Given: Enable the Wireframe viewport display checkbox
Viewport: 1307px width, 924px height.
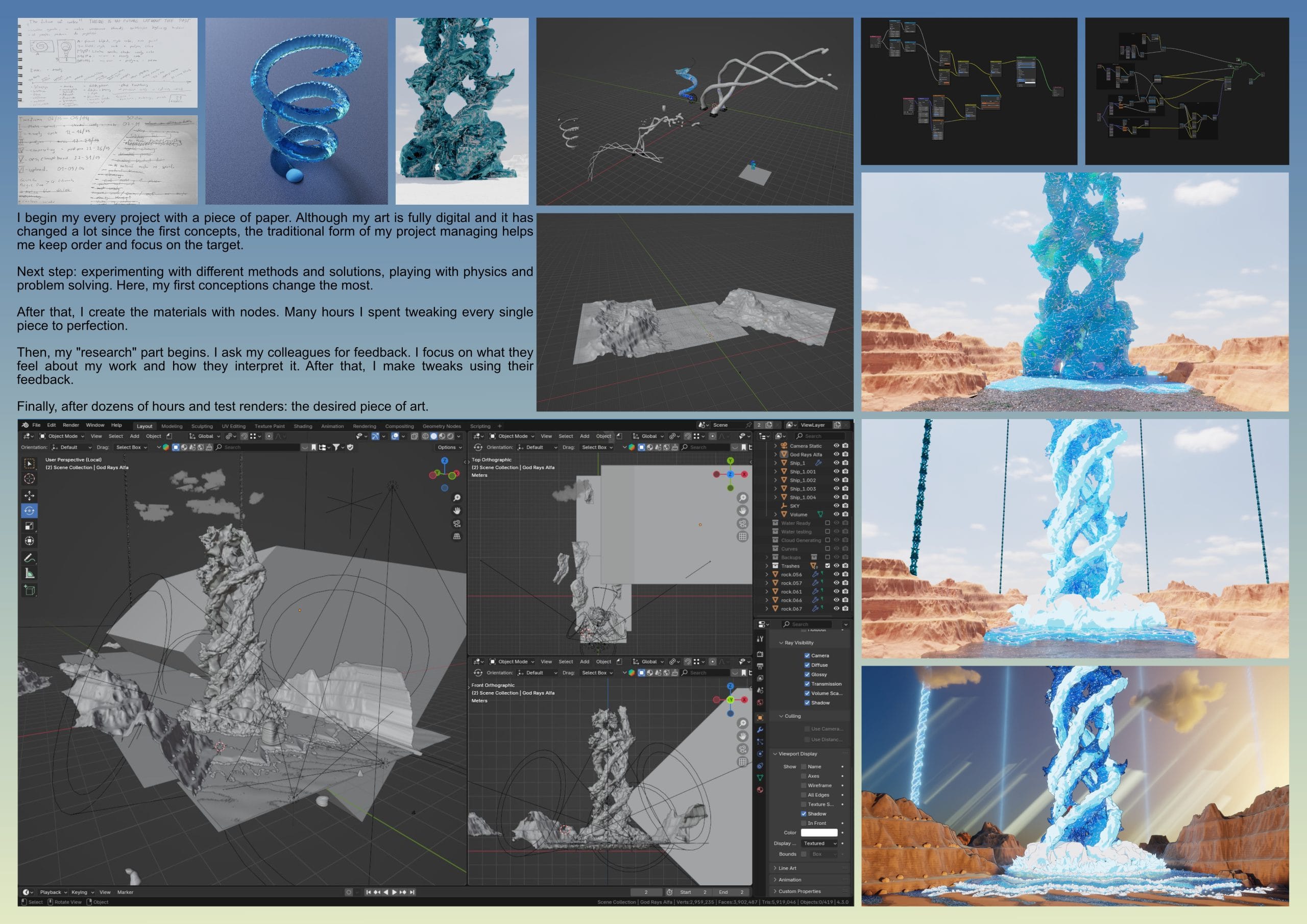Looking at the screenshot, I should (804, 786).
